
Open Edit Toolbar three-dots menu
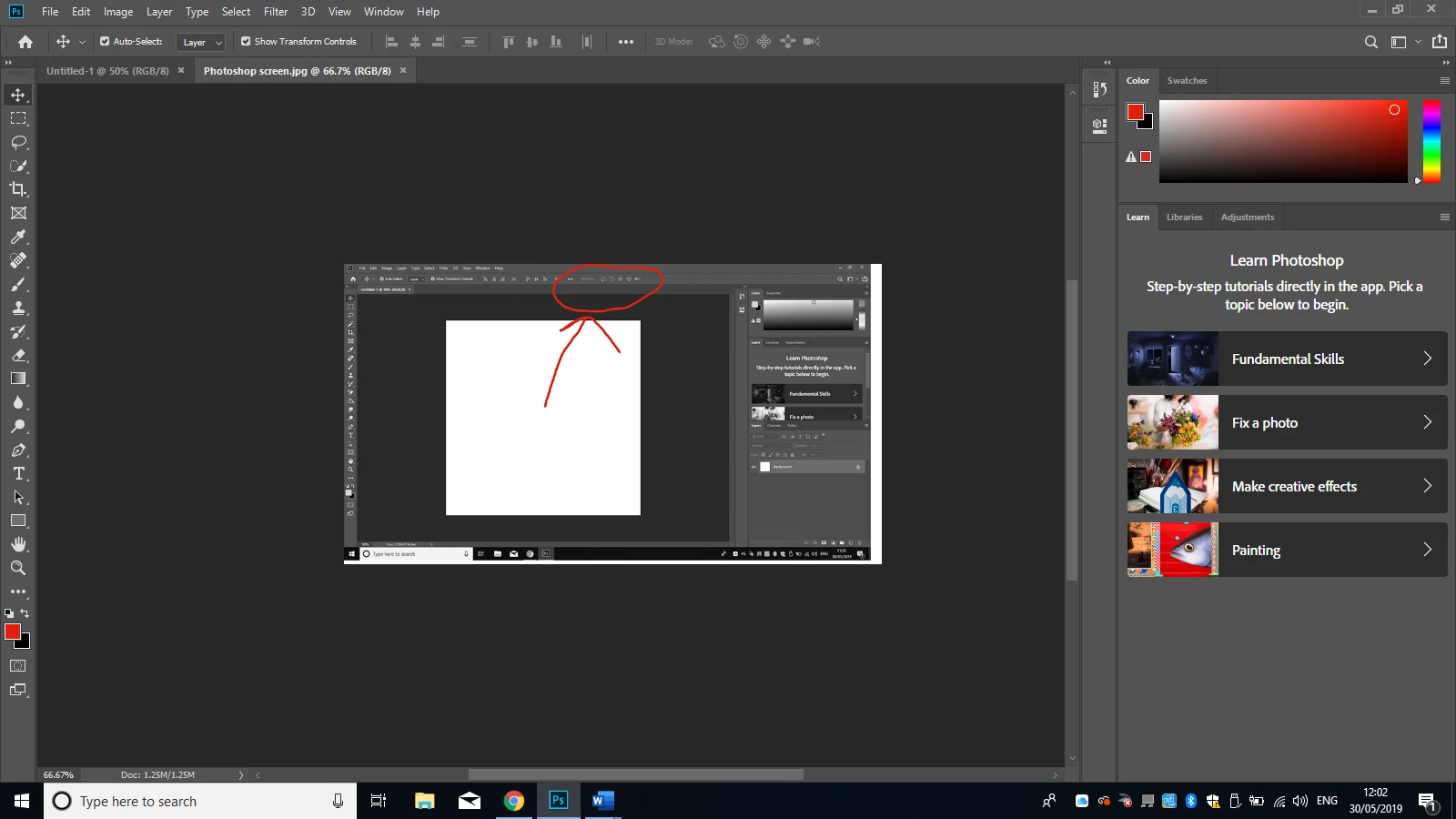click(18, 591)
